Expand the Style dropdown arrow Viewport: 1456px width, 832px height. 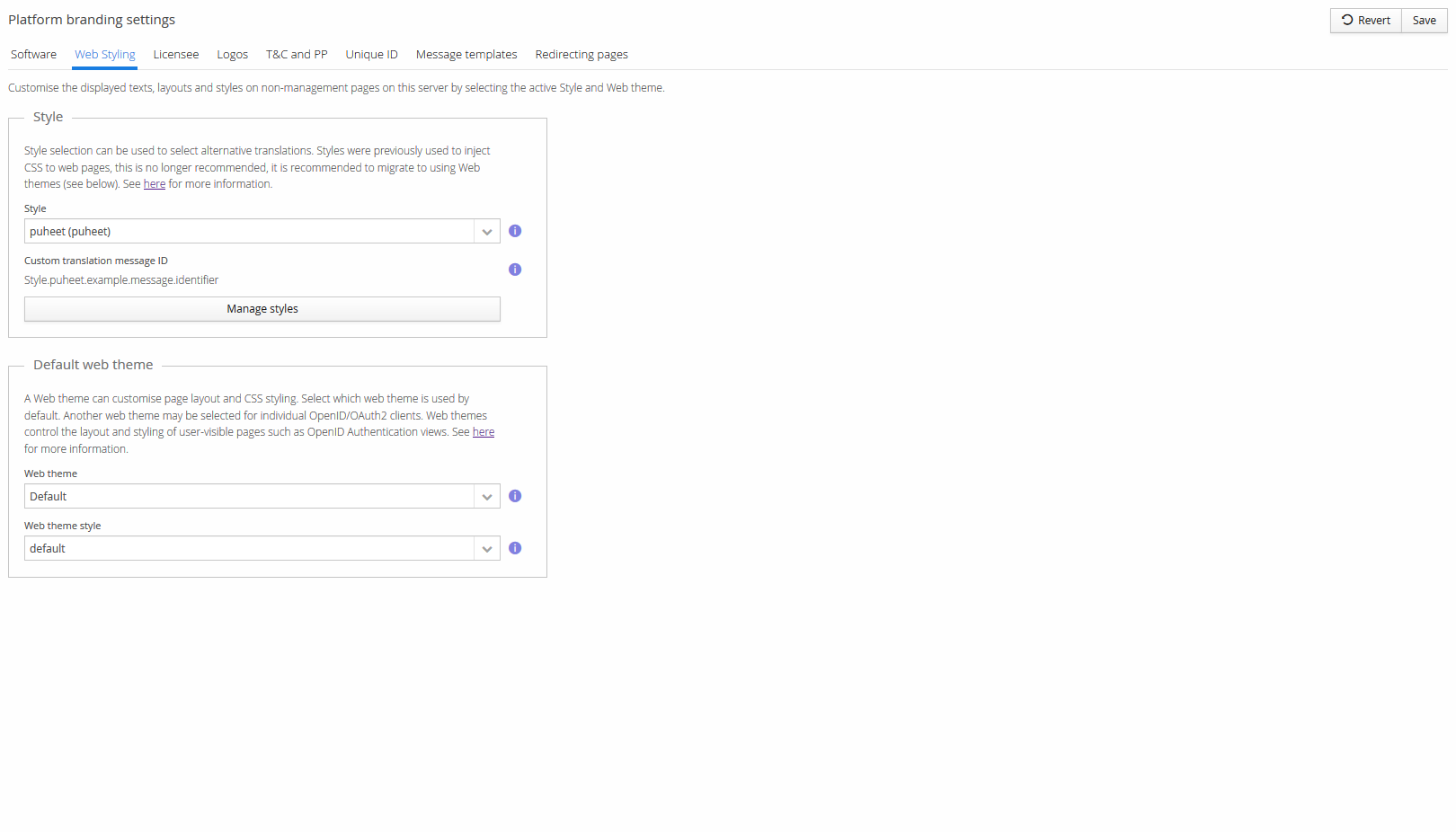(x=487, y=232)
